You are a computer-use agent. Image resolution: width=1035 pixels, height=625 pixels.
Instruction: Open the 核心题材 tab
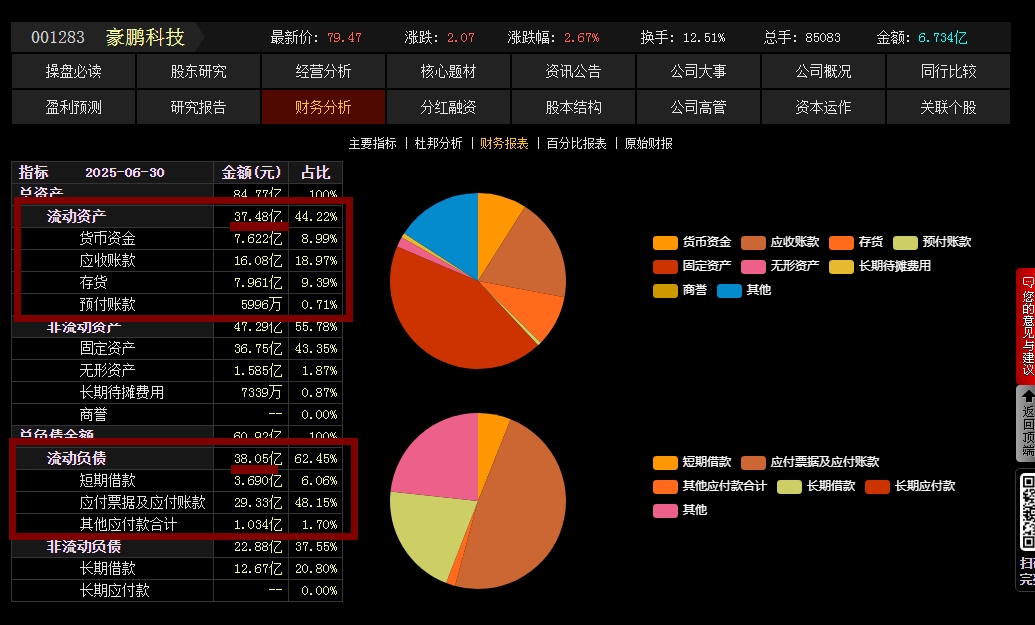tap(448, 71)
